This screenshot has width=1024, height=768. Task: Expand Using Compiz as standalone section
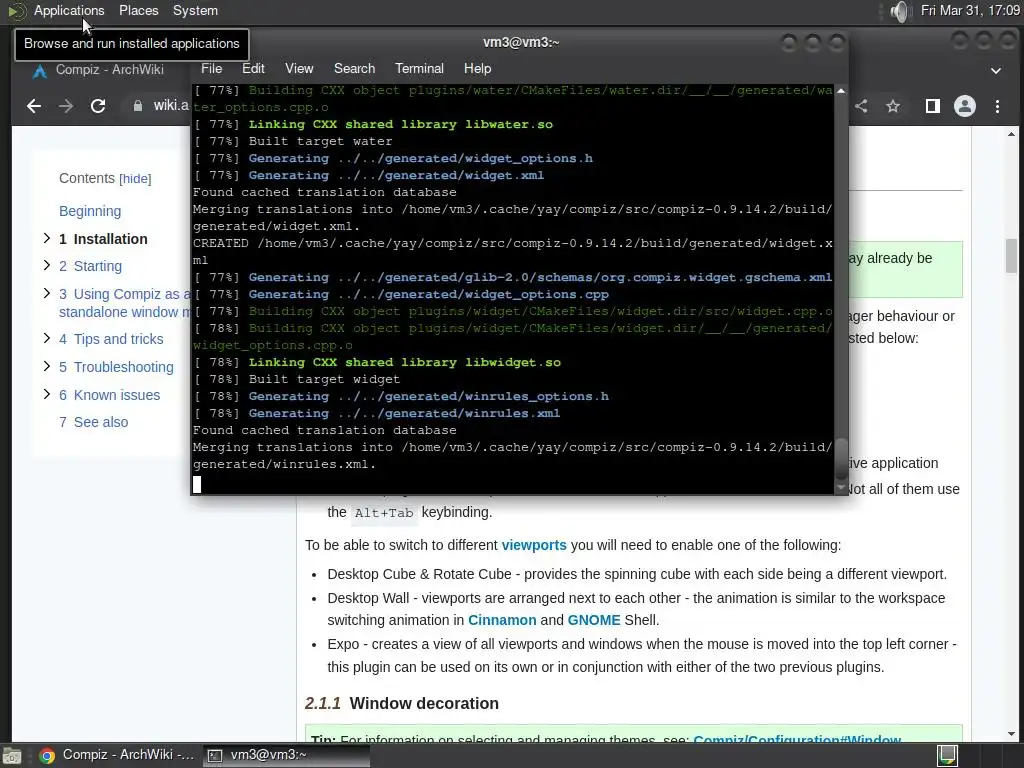coord(46,293)
